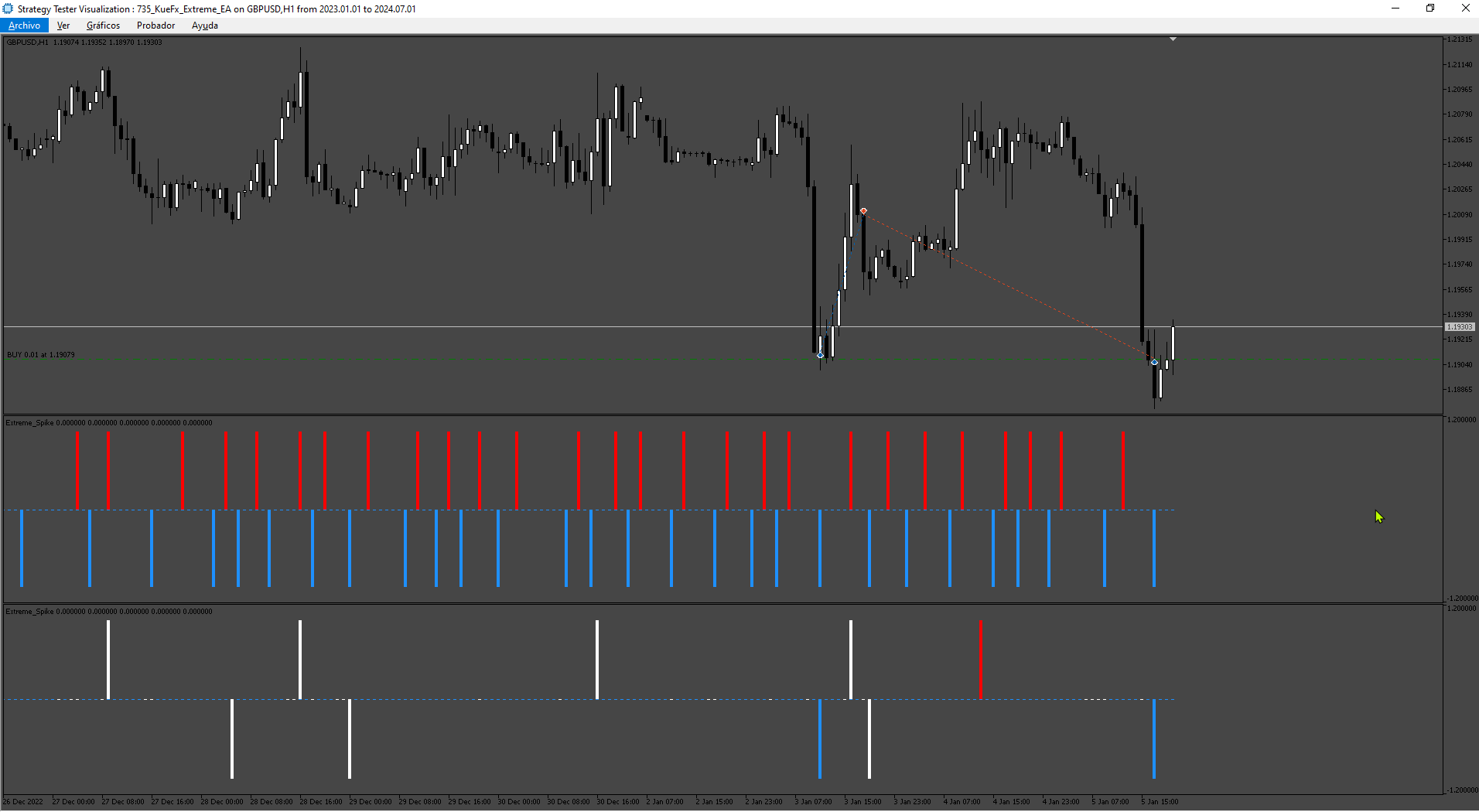Image resolution: width=1479 pixels, height=812 pixels.
Task: Click the '29 Dec 00:00' time label
Action: click(371, 802)
